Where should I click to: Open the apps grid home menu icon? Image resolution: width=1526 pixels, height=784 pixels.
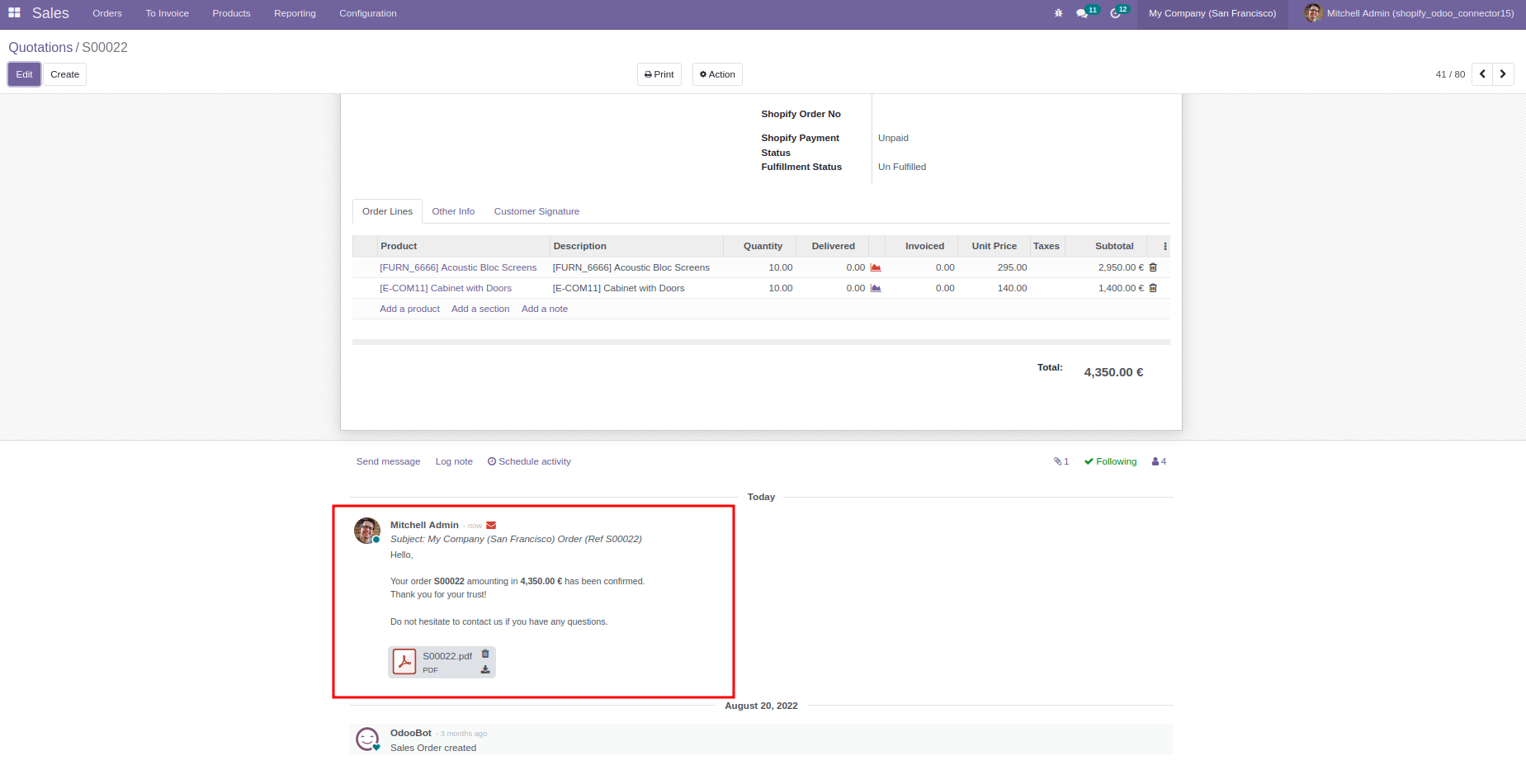pos(14,13)
